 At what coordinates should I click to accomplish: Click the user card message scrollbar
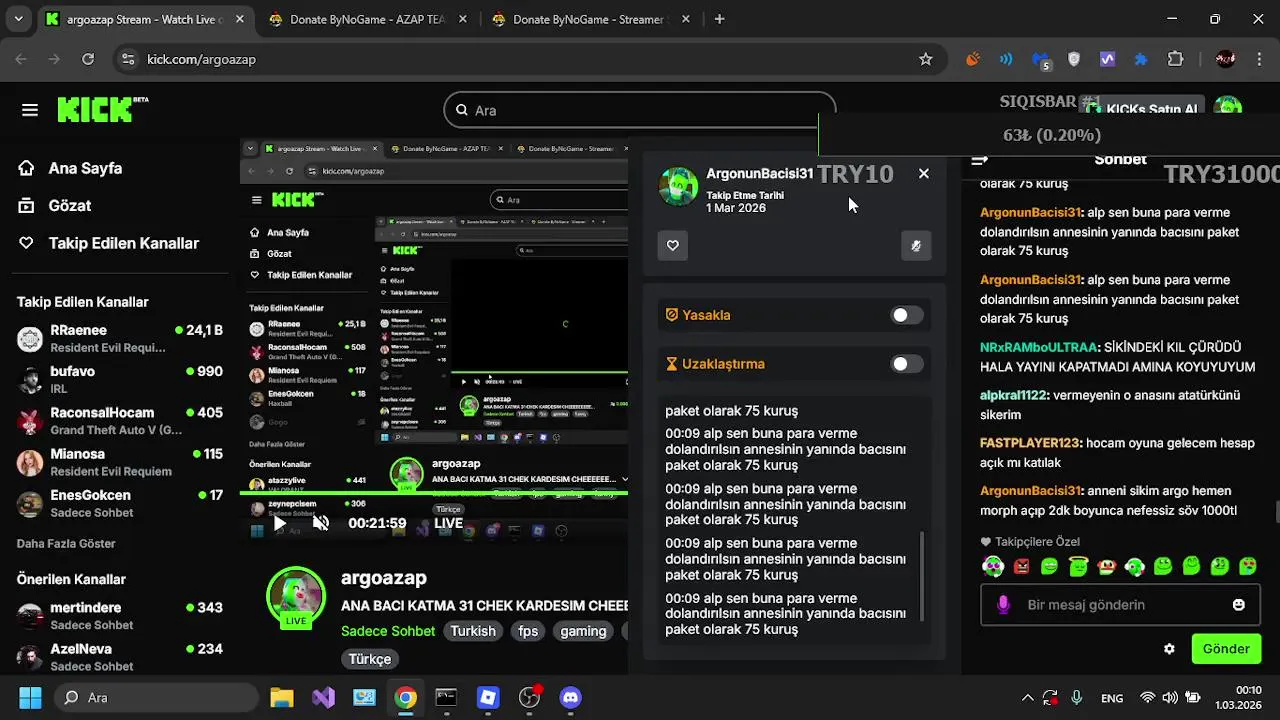tap(922, 576)
